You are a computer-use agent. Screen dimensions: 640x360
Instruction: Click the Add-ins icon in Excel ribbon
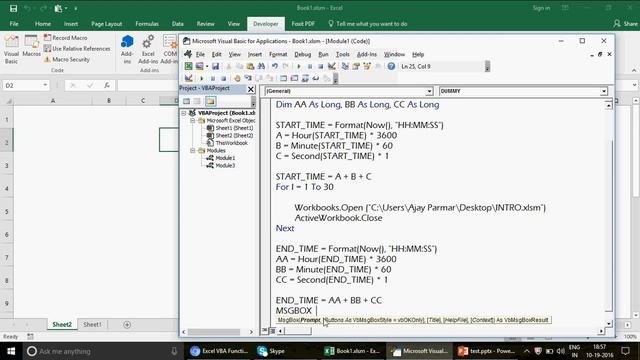[x=127, y=49]
